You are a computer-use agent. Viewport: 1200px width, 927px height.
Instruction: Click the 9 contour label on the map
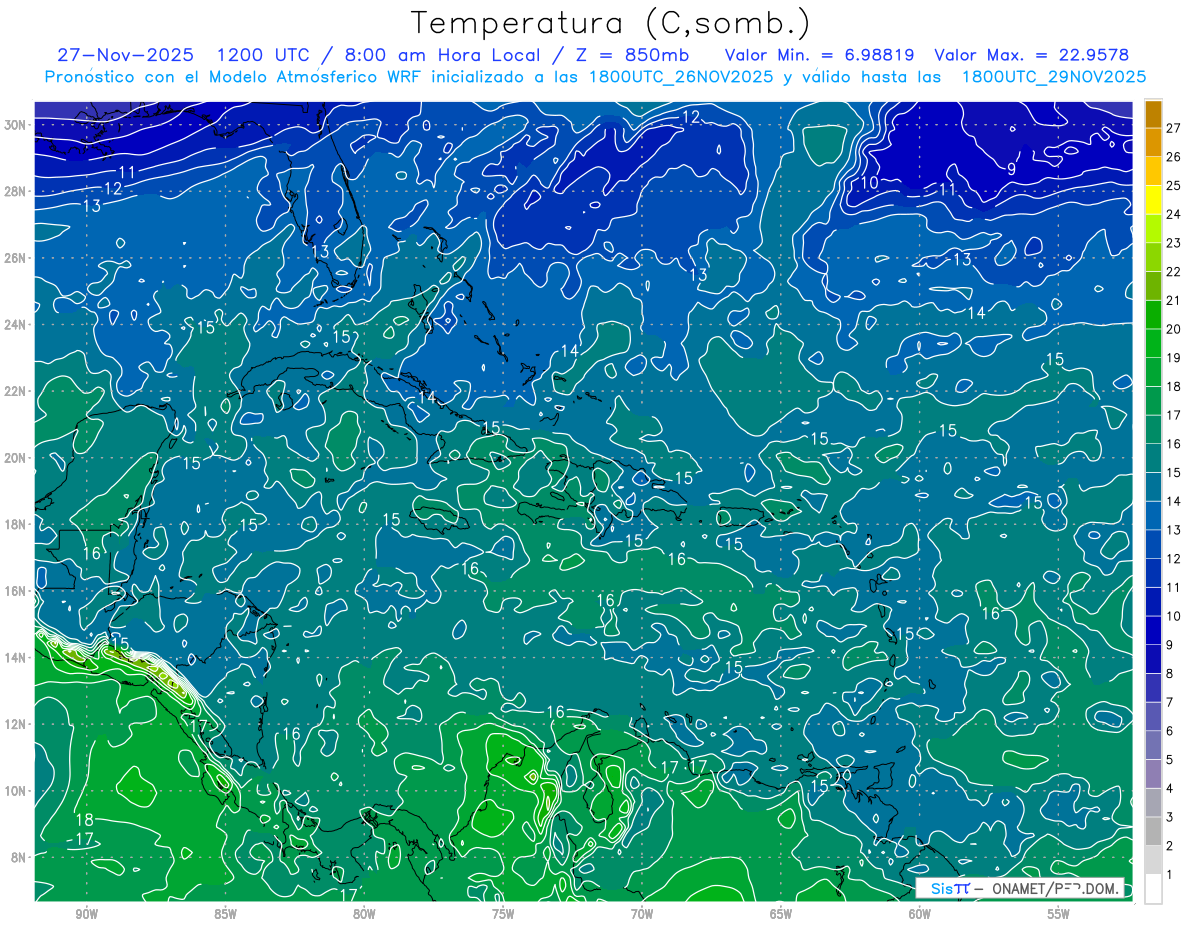[1010, 169]
